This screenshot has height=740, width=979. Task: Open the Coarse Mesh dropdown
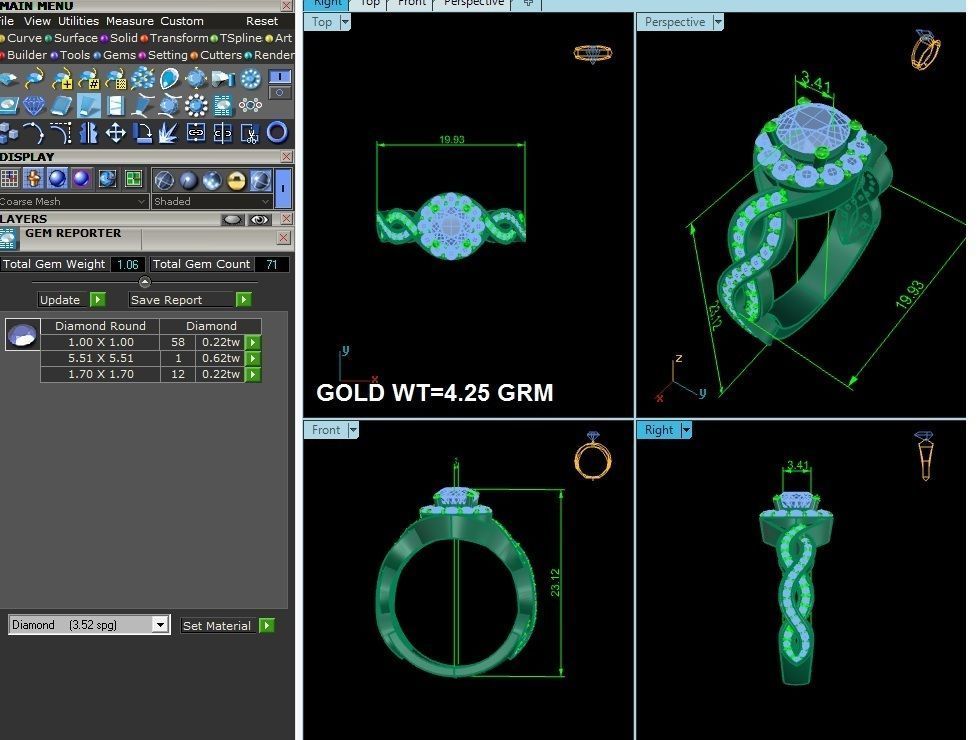[x=74, y=202]
